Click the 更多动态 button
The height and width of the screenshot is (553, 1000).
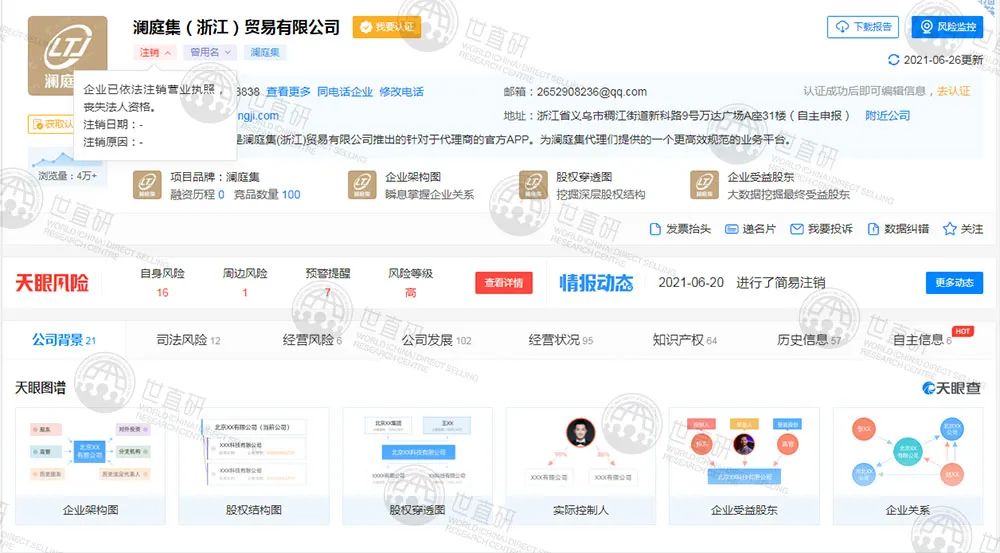[x=954, y=283]
